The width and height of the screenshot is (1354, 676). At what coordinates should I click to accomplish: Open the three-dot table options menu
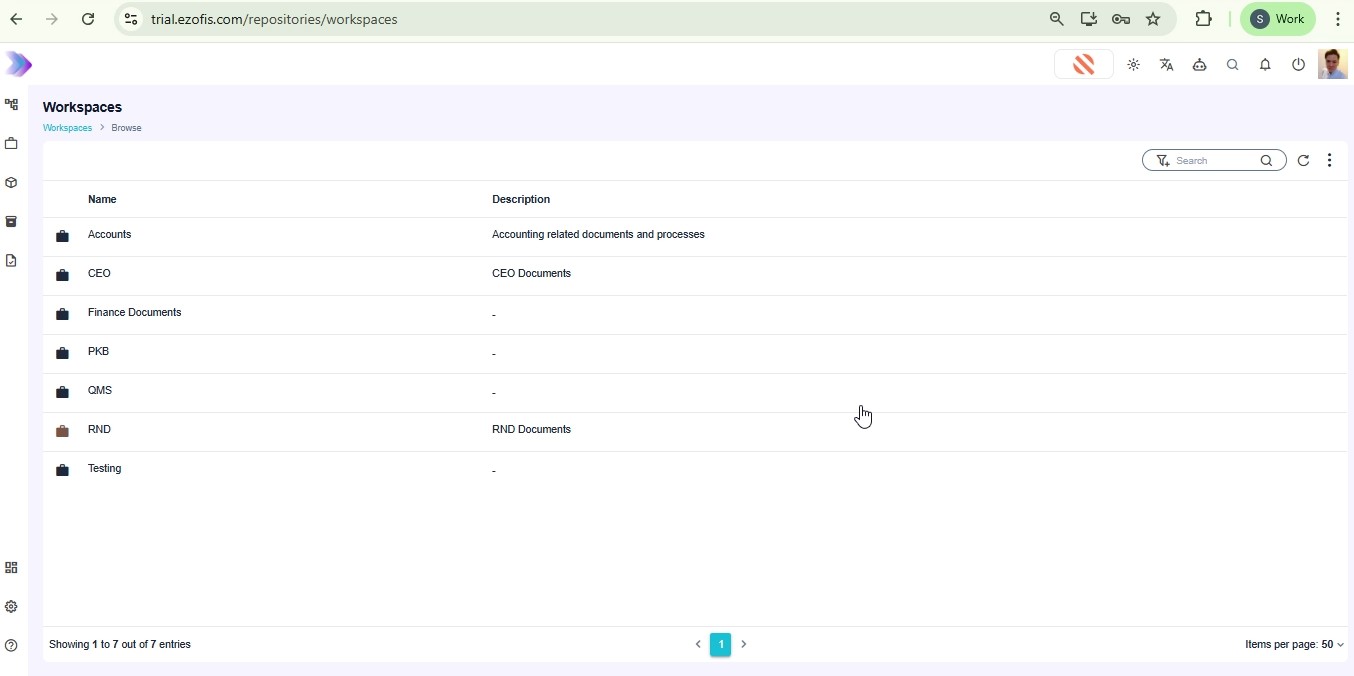(x=1329, y=161)
